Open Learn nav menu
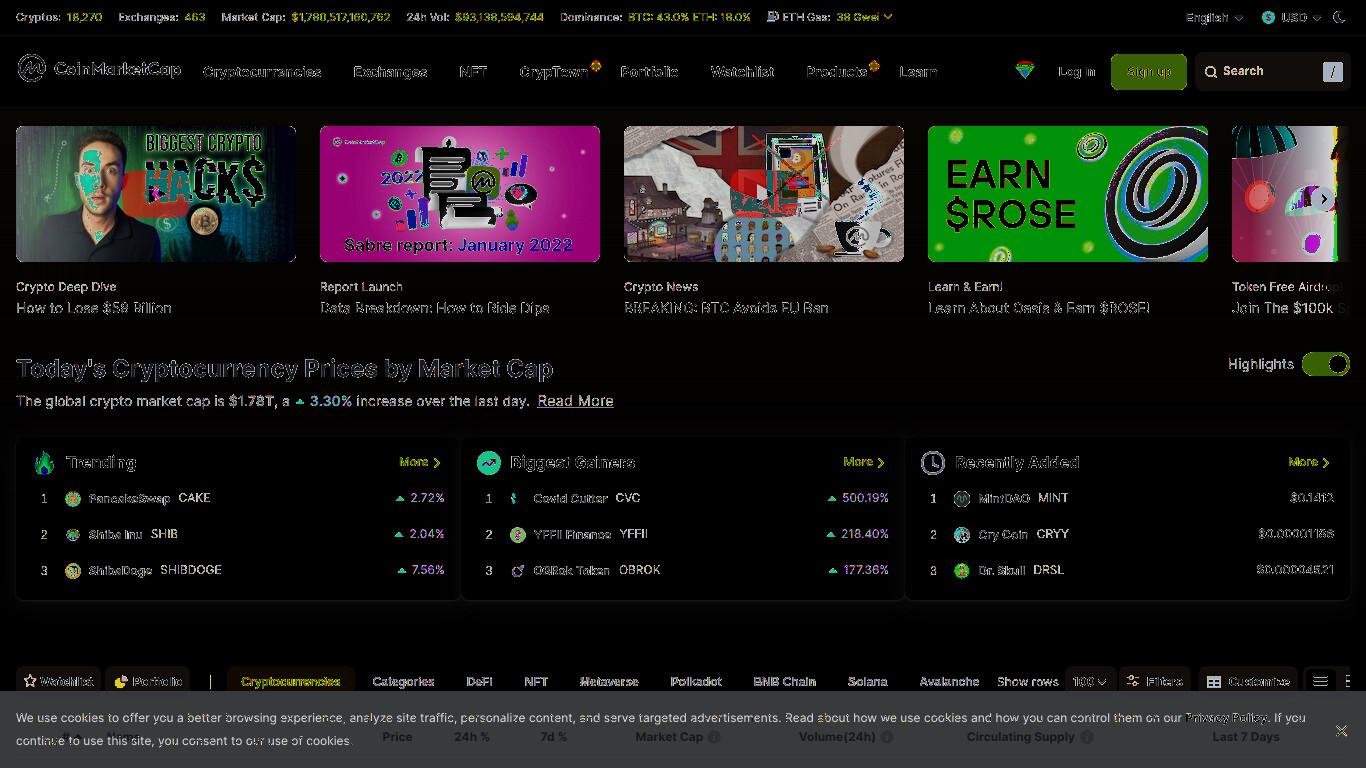Image resolution: width=1366 pixels, height=768 pixels. [x=918, y=72]
